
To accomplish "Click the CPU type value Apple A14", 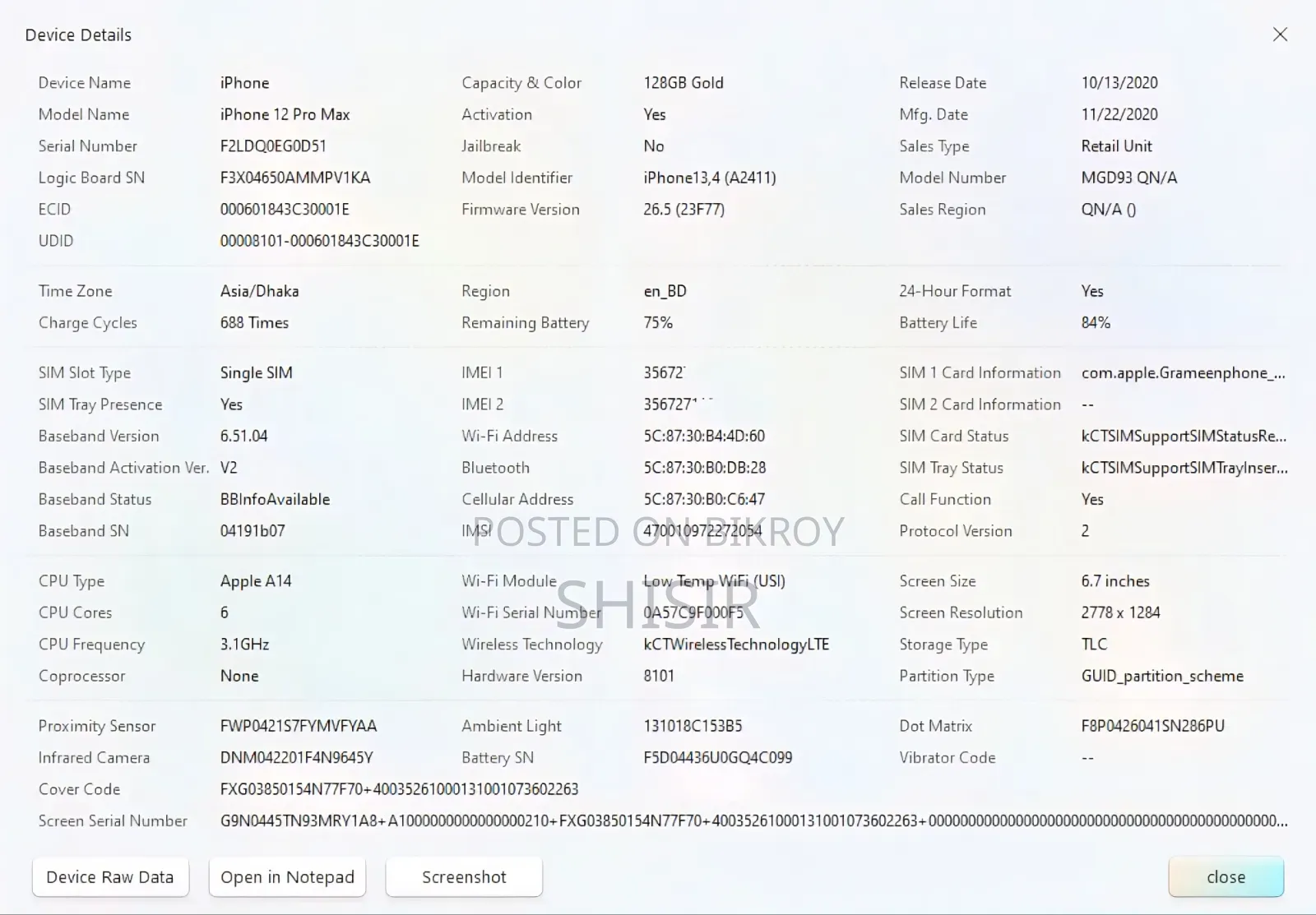I will click(256, 581).
